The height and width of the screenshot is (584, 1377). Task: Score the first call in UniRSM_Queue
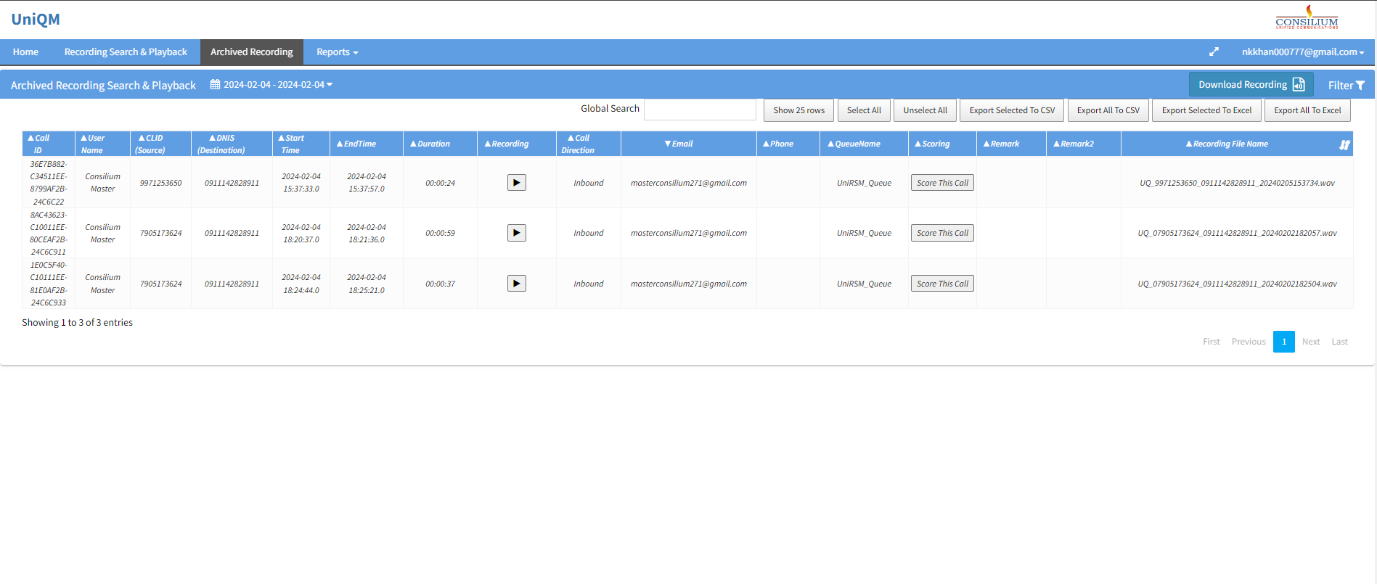tap(942, 183)
